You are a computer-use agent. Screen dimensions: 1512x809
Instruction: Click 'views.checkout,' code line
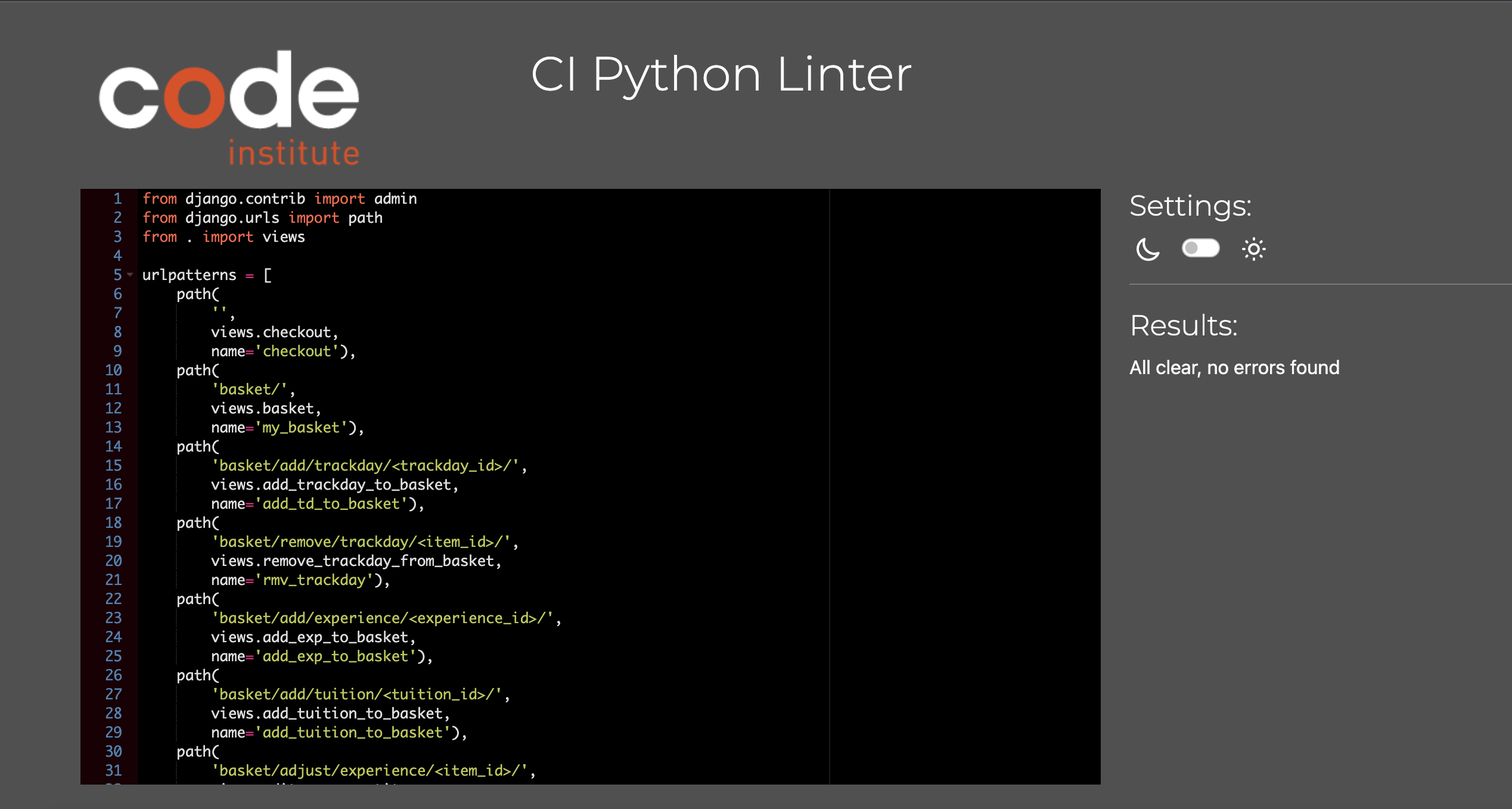[275, 332]
